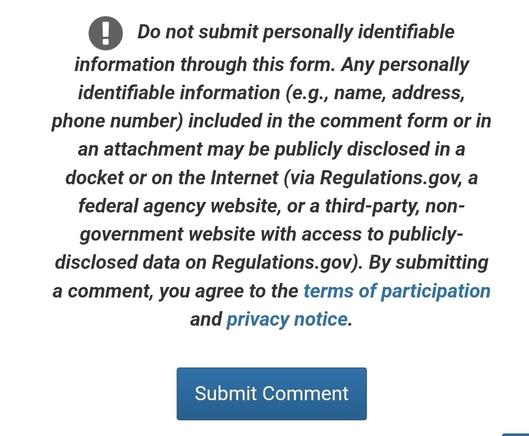Click the "information through this form." text
This screenshot has height=436, width=529.
[x=204, y=64]
